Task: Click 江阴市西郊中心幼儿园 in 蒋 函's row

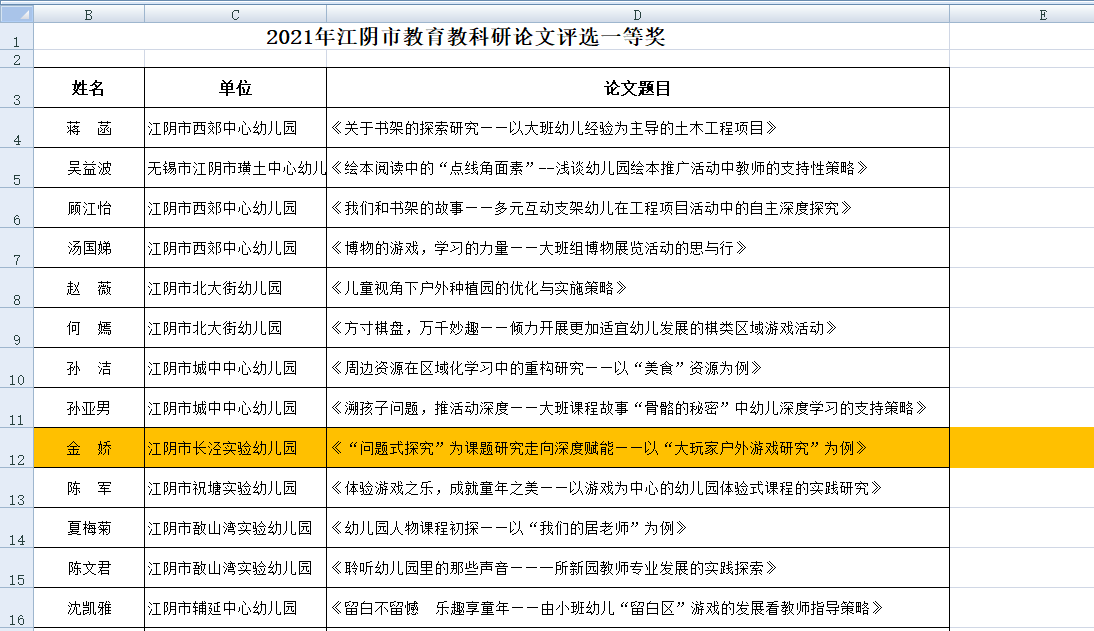Action: [235, 128]
